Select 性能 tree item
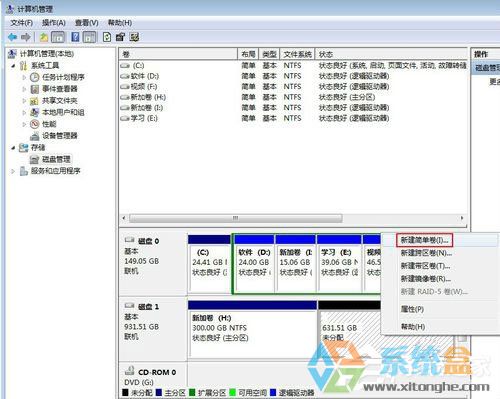 click(x=49, y=124)
